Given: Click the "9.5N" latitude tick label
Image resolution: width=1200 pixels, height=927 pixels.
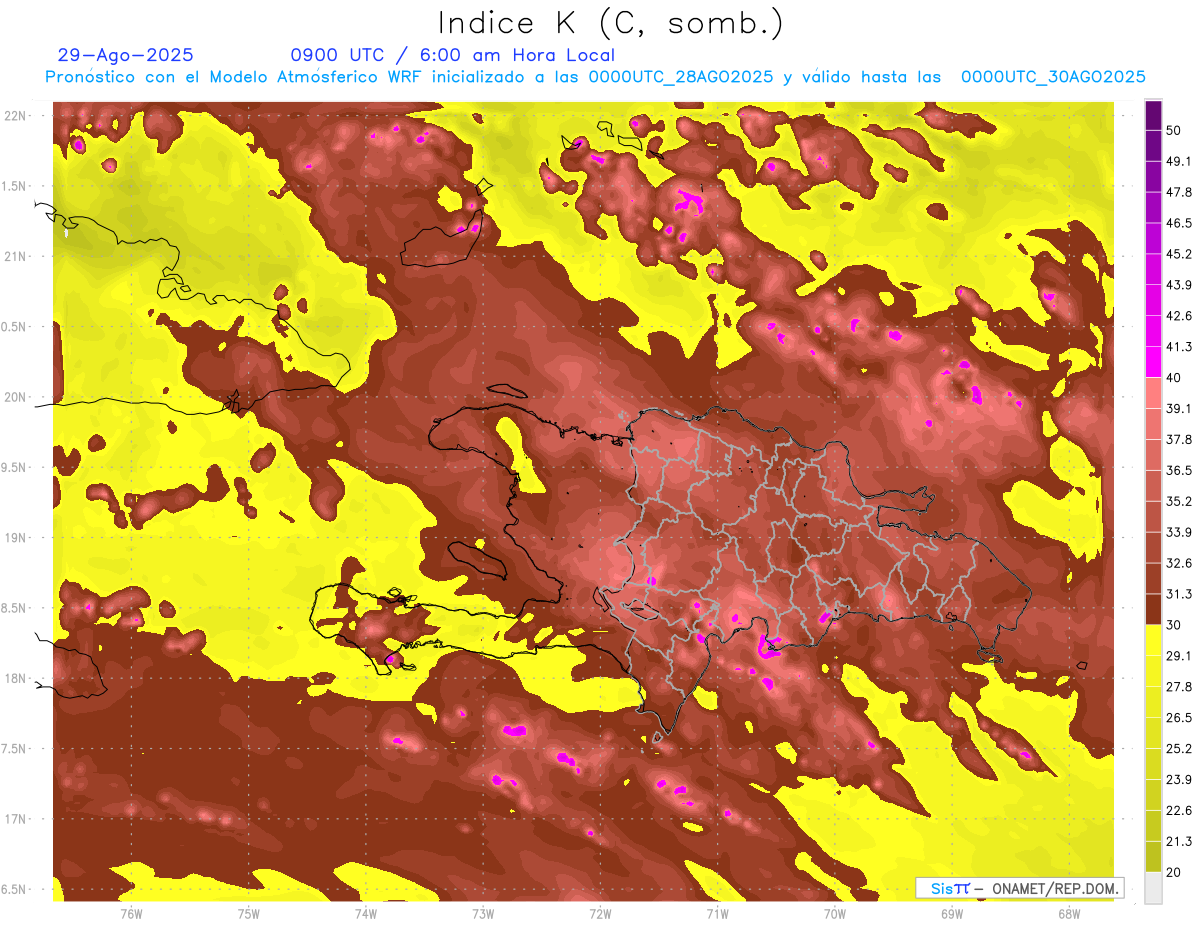Looking at the screenshot, I should [15, 467].
